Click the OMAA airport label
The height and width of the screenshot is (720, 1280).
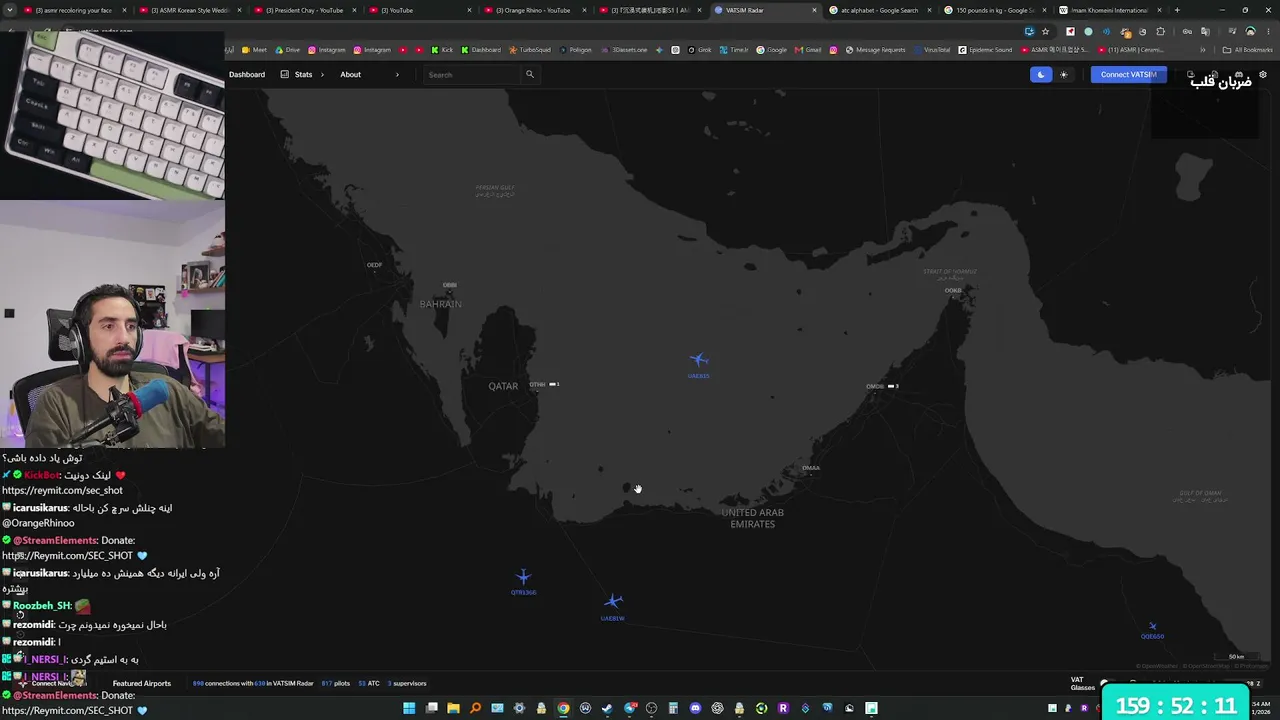pos(811,468)
